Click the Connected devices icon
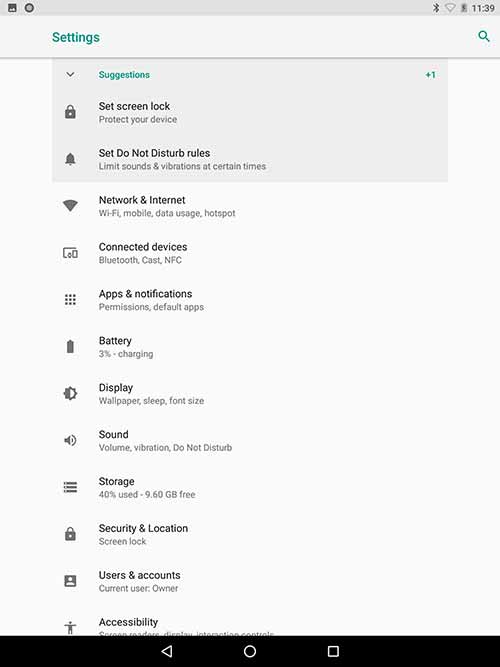The image size is (500, 667). 70,253
